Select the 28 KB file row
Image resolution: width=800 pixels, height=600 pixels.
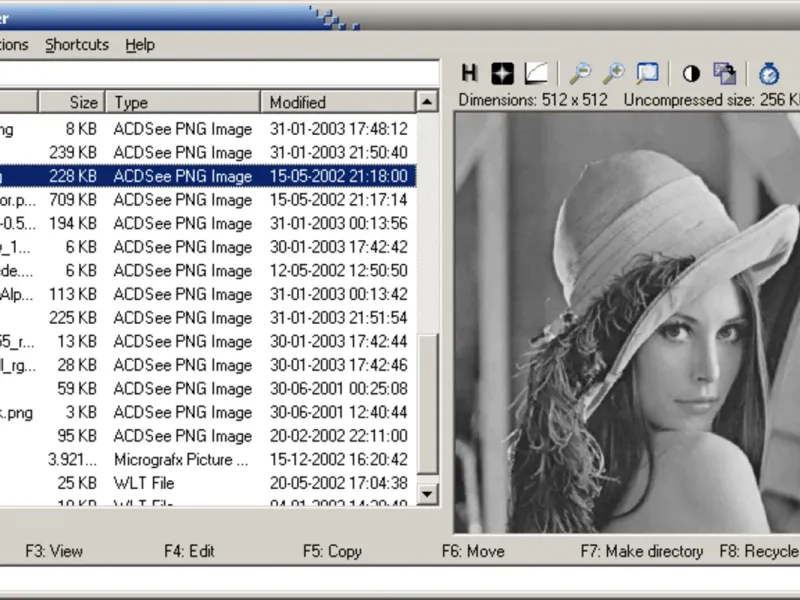(208, 365)
